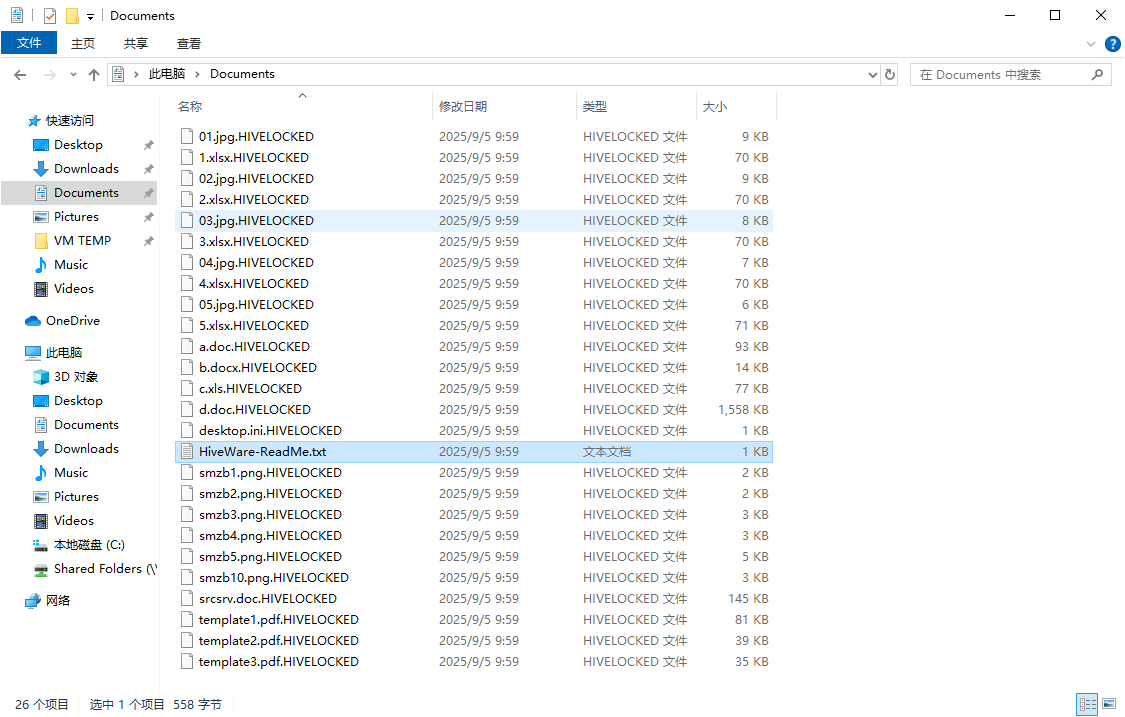Switch to details view layout
Screen dimensions: 1125x717
click(x=1086, y=705)
